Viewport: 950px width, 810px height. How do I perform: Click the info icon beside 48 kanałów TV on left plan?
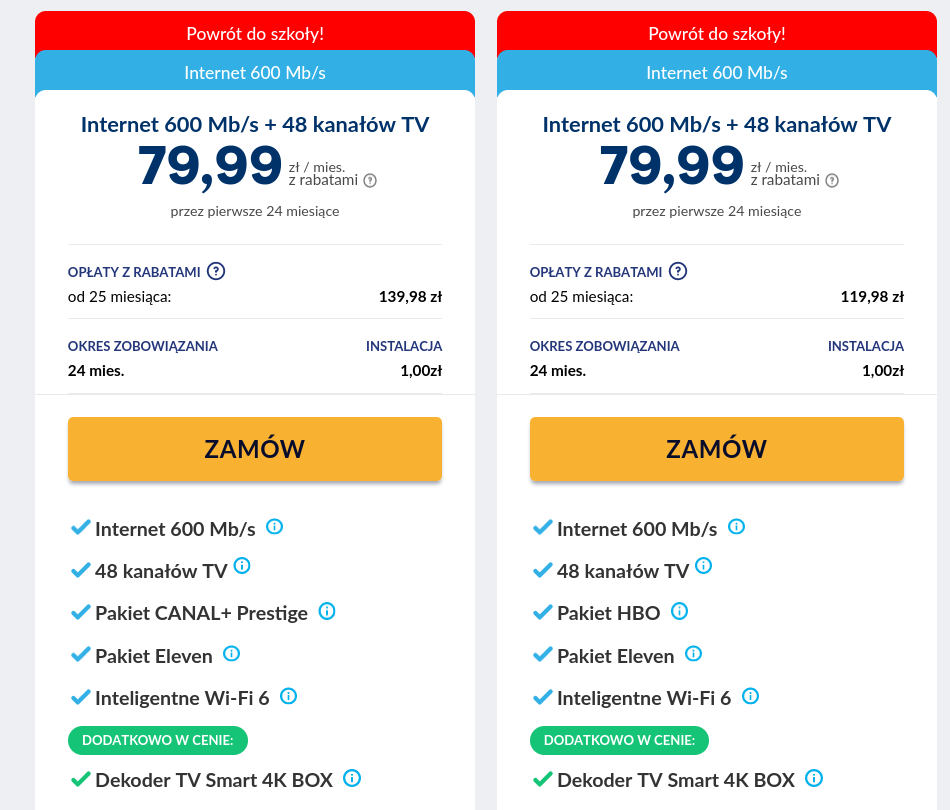pos(241,564)
